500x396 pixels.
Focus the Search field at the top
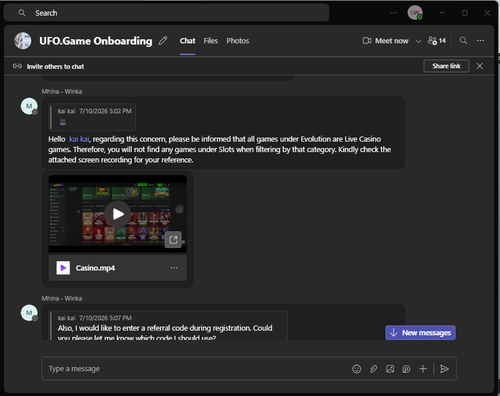point(166,13)
